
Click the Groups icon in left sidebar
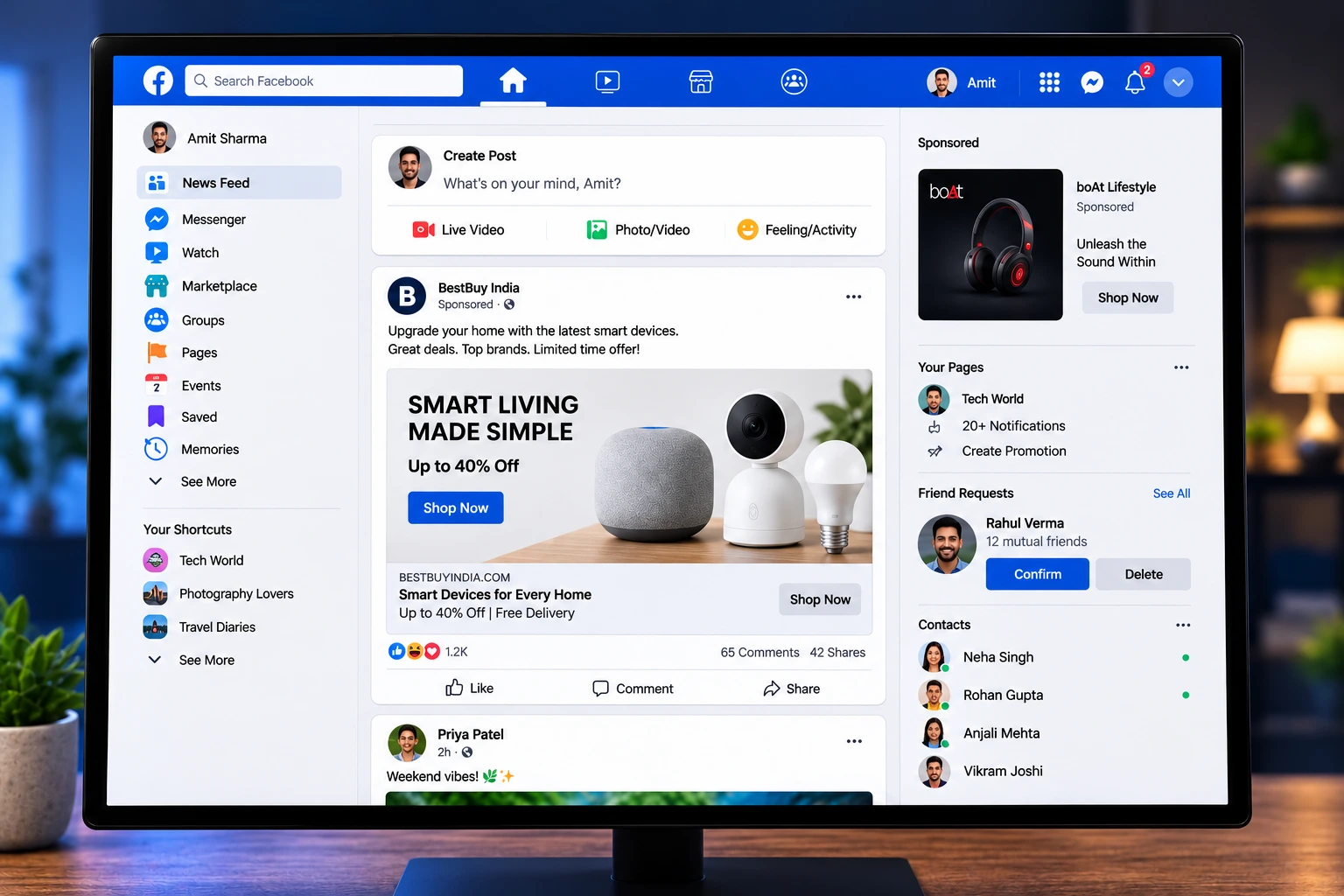pos(157,320)
